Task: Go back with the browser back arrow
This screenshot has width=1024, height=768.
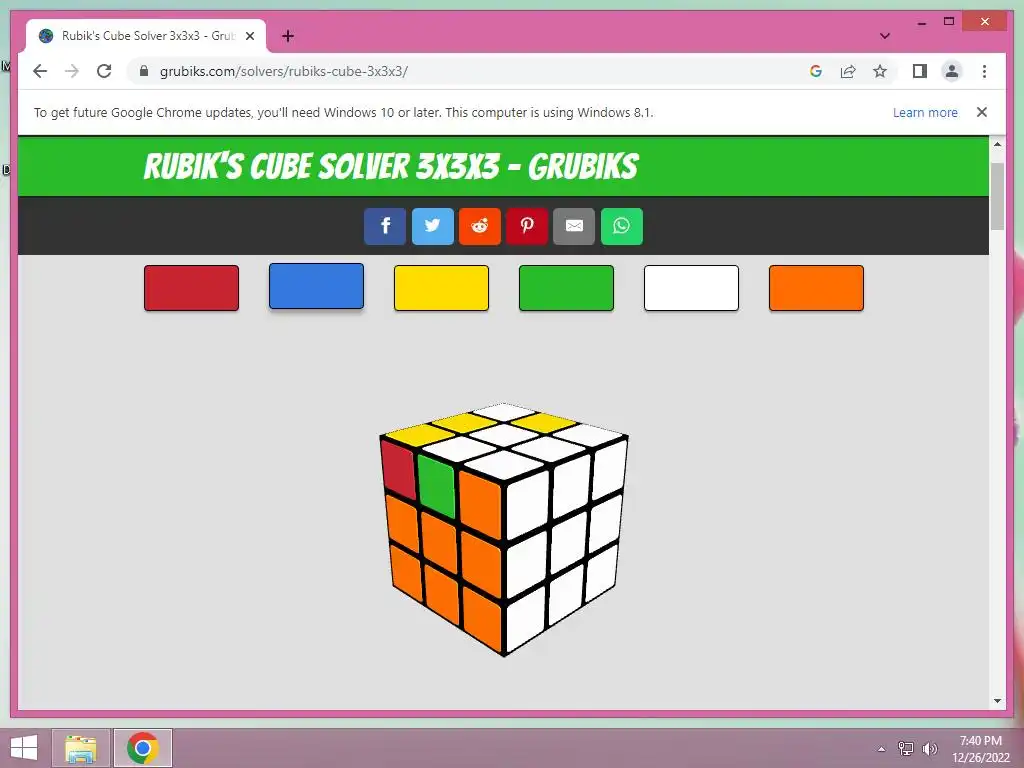Action: 40,71
